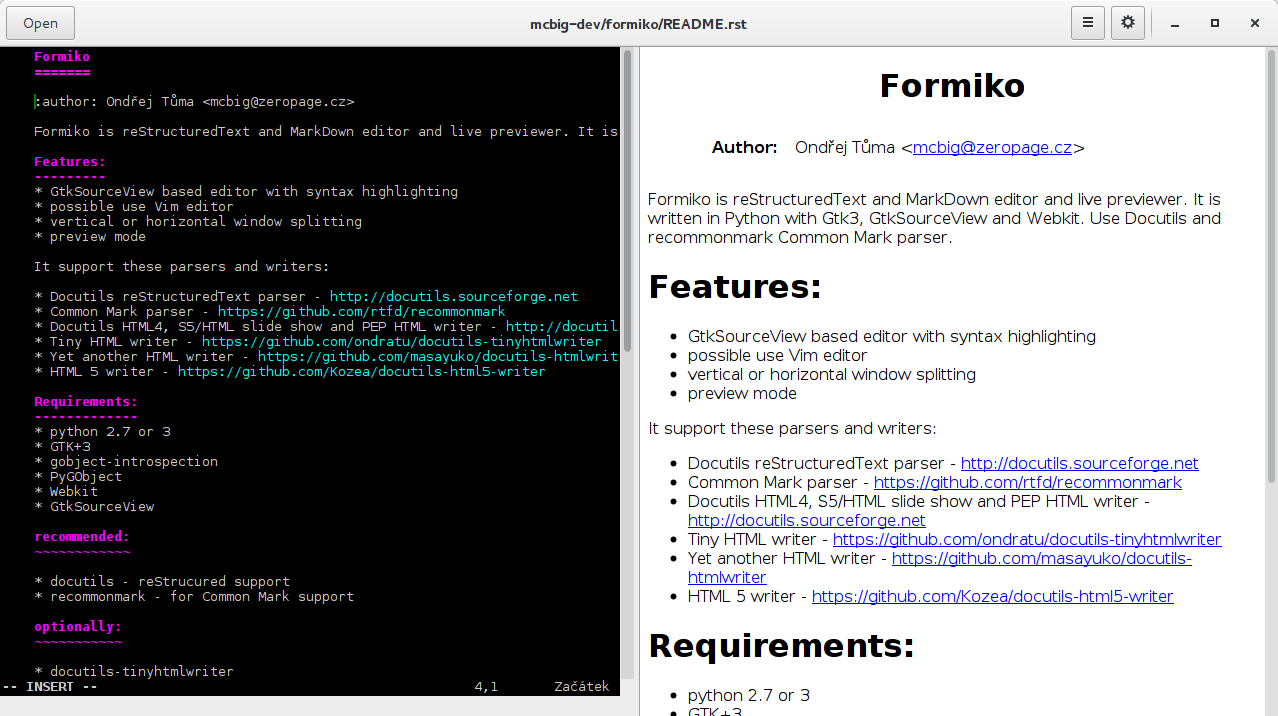
Task: Open the Tiny HTML writer GitHub link
Action: (1029, 539)
